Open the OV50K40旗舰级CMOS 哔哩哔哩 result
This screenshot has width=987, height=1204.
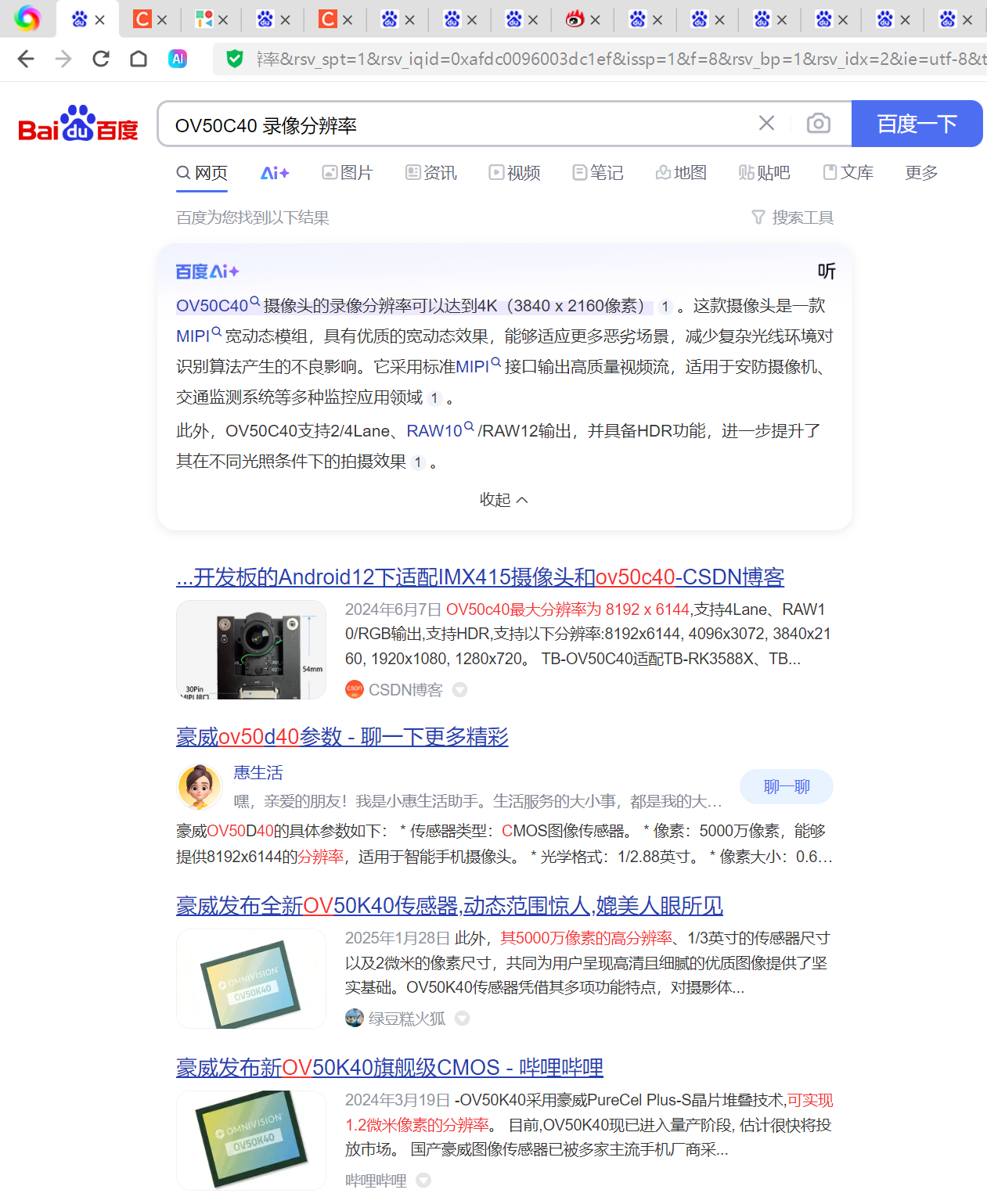[390, 1068]
